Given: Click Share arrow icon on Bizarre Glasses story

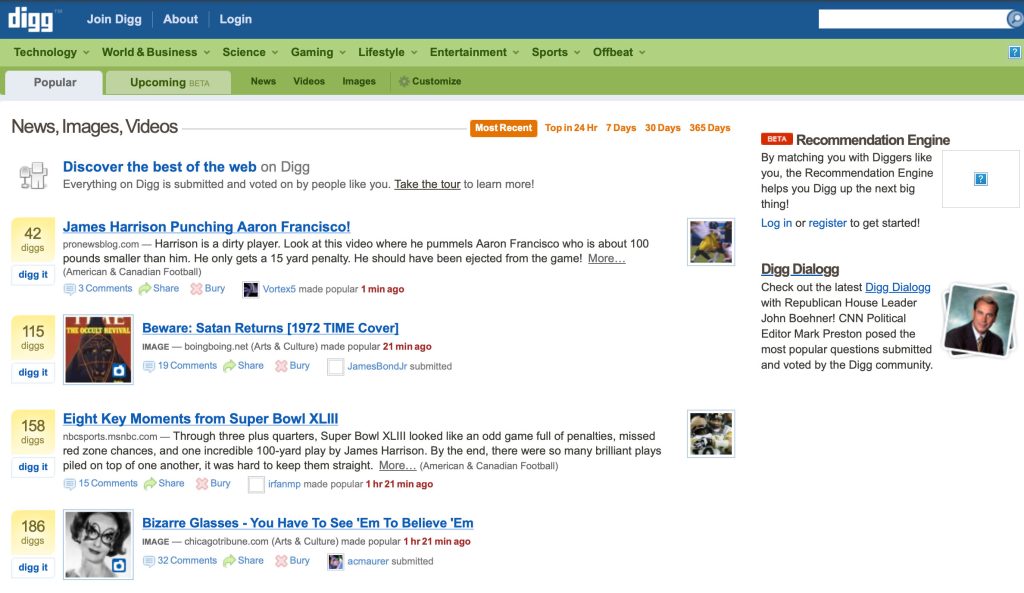Looking at the screenshot, I should (x=229, y=561).
